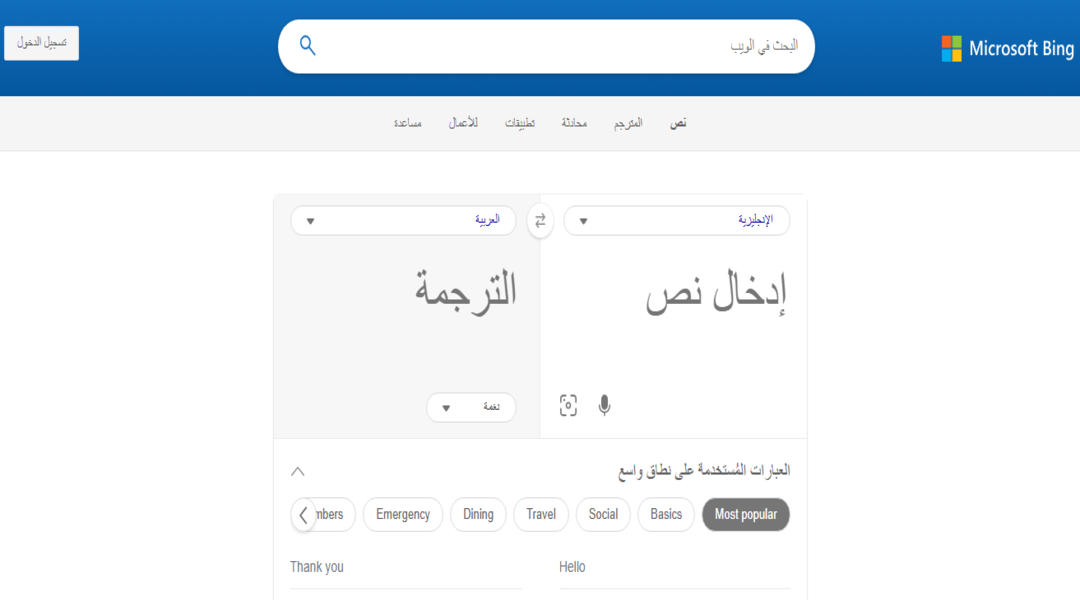Switch to the محادثة conversation tab
Image resolution: width=1080 pixels, height=600 pixels.
coord(574,122)
